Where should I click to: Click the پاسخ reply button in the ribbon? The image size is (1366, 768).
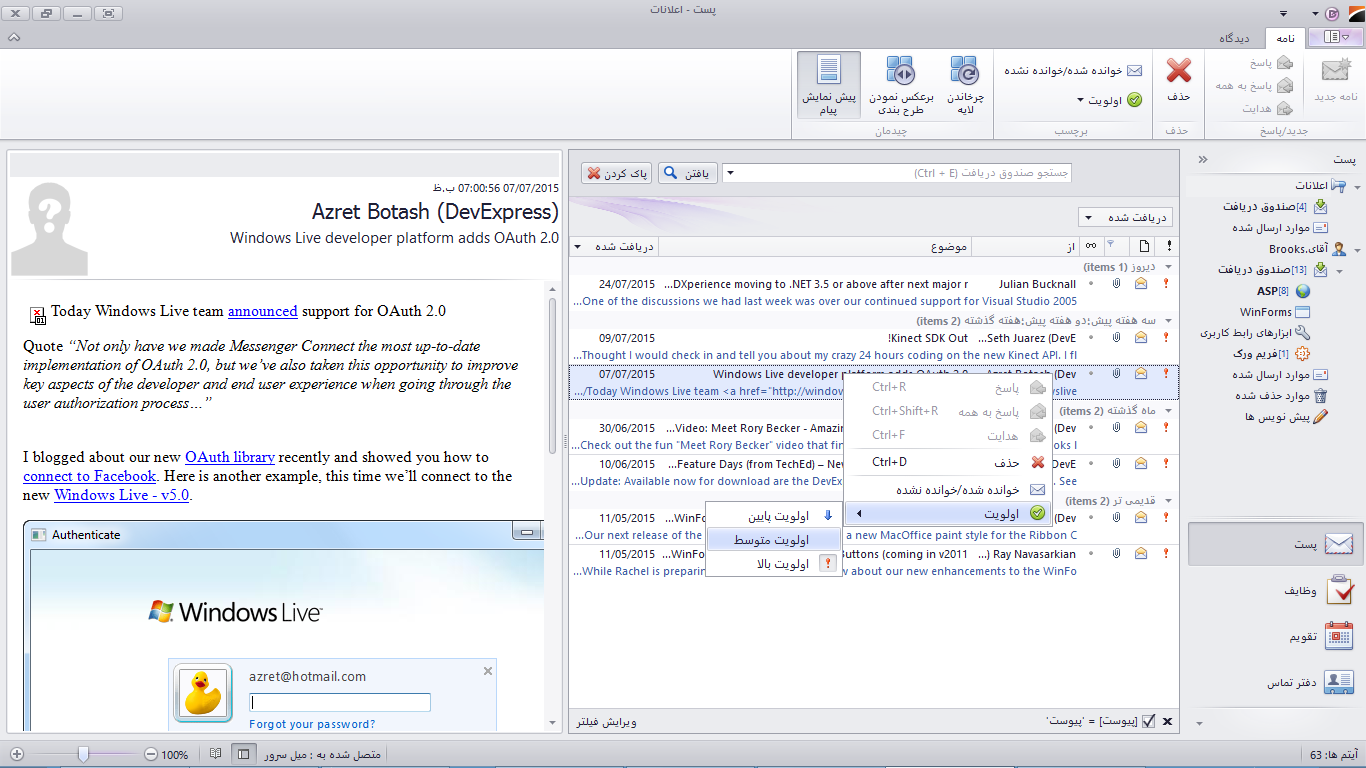(x=1270, y=63)
